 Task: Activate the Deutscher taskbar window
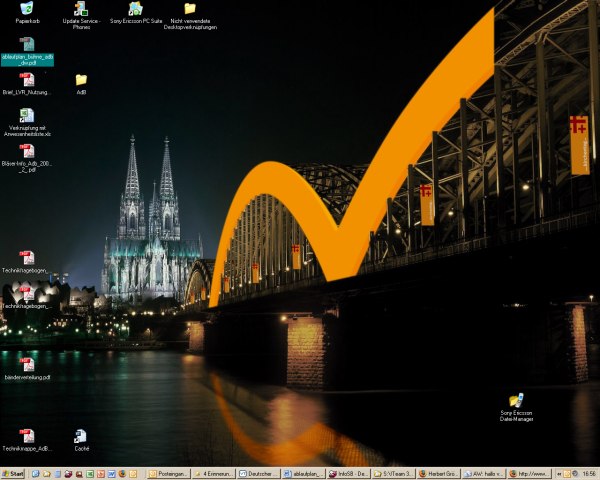(x=258, y=473)
